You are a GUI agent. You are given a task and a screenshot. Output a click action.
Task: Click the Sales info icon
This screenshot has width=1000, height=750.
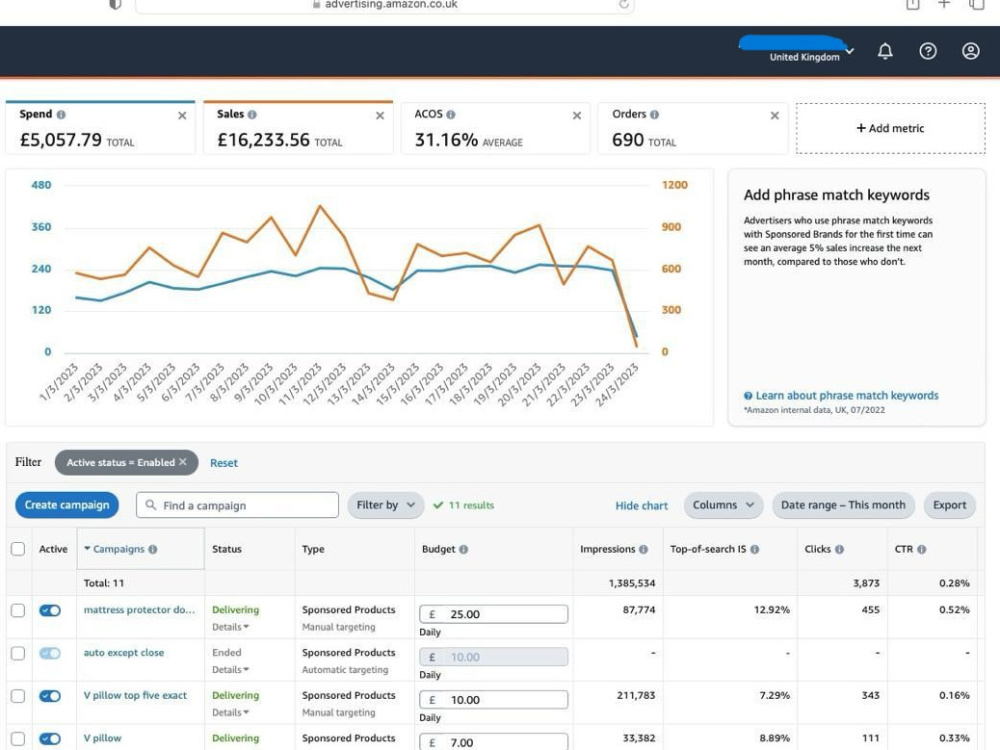click(x=253, y=115)
